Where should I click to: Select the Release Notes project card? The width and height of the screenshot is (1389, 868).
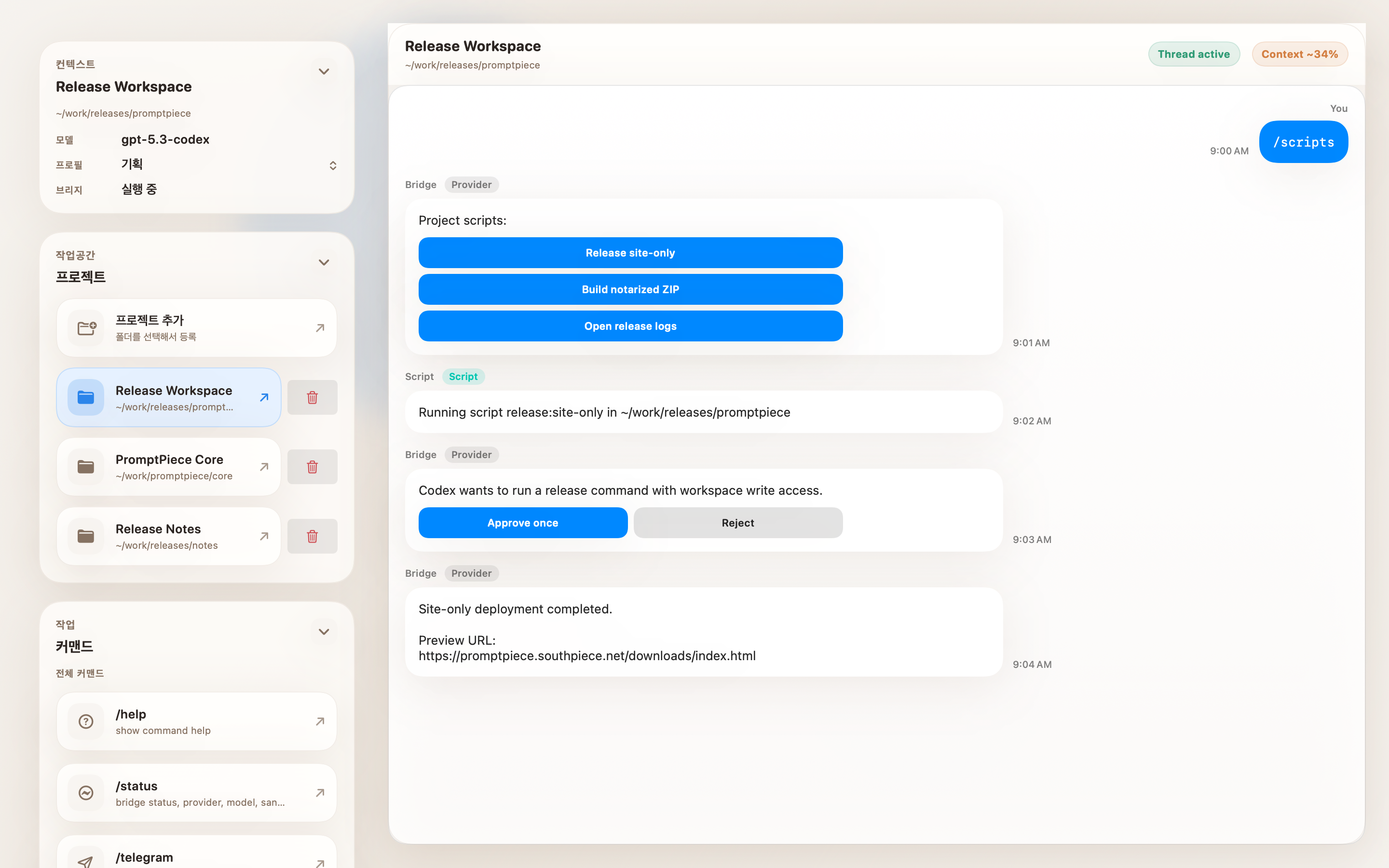pyautogui.click(x=169, y=536)
